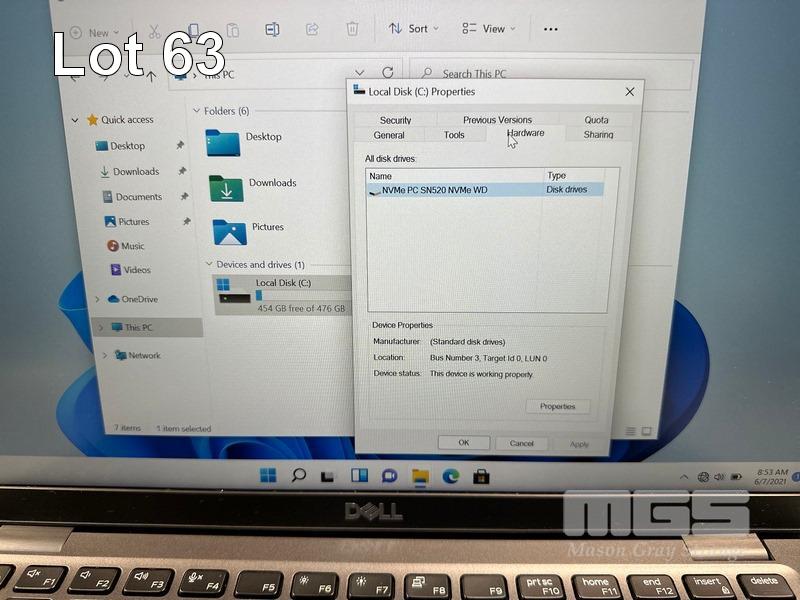
Task: Switch to the General tab
Action: [389, 135]
